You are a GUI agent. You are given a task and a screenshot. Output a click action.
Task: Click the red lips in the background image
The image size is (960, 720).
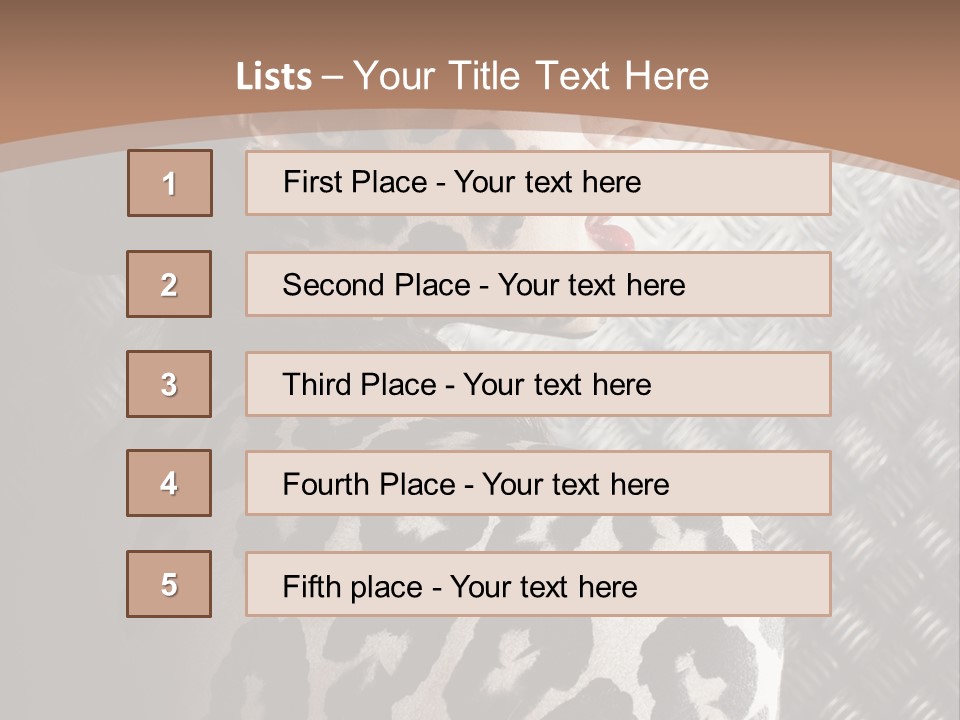[x=610, y=235]
